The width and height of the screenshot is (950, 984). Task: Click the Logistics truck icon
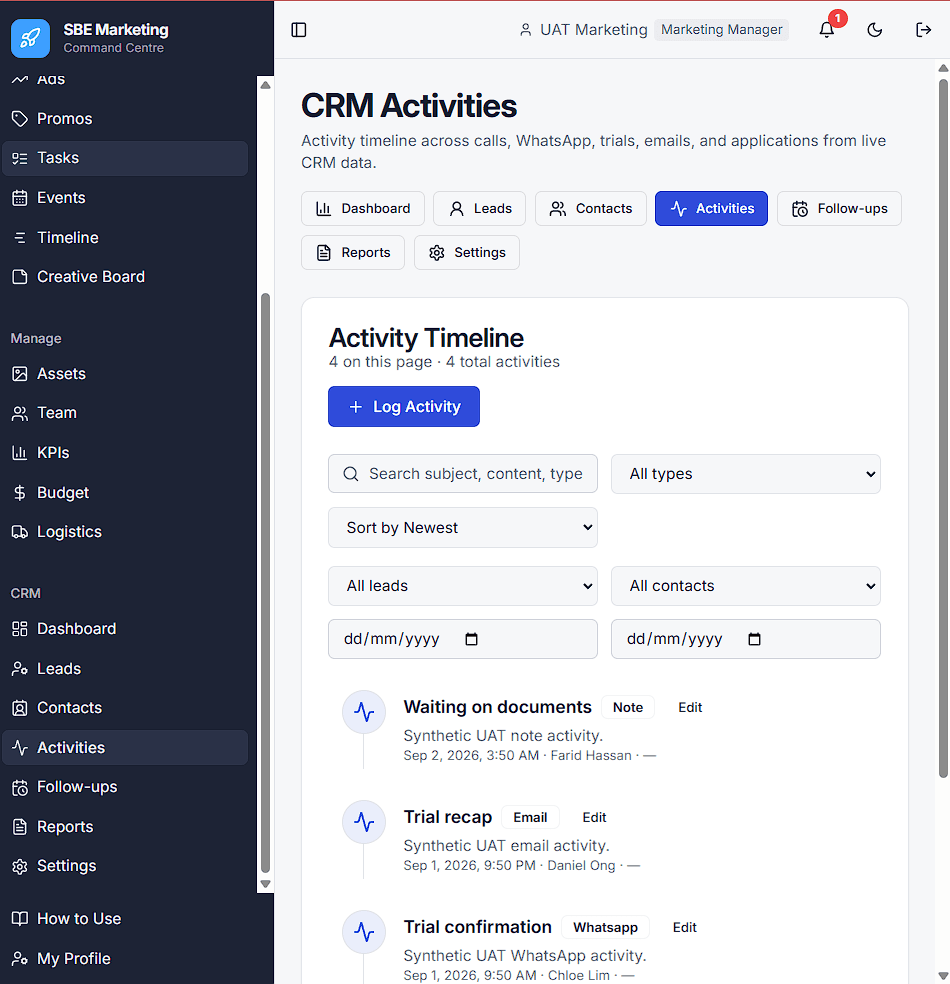pos(20,532)
